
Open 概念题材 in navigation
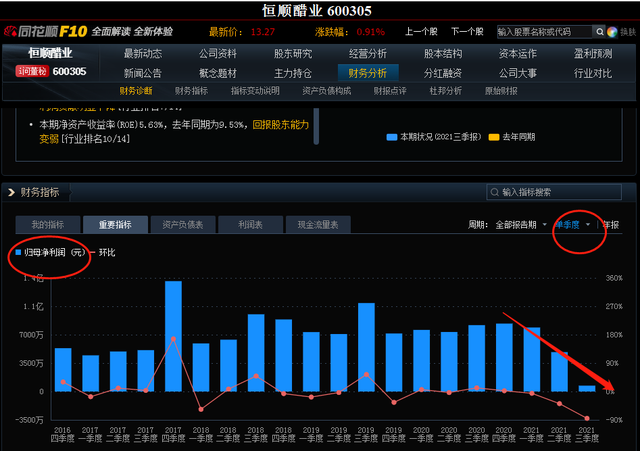[x=218, y=73]
